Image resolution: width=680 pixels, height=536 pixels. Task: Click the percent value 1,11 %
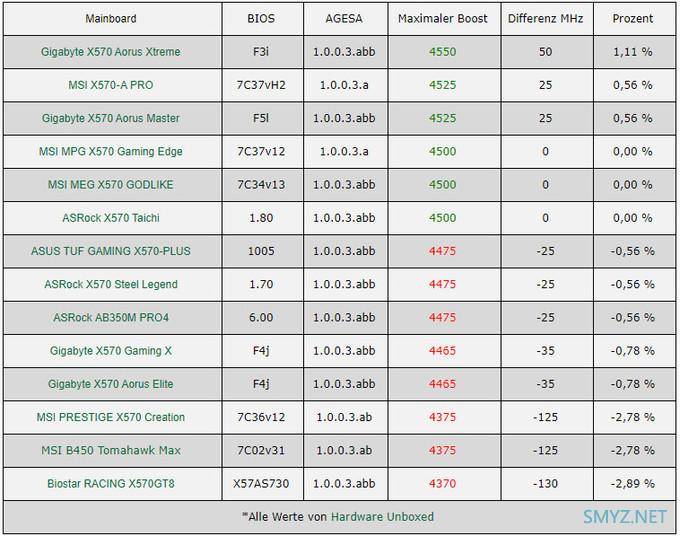point(633,52)
